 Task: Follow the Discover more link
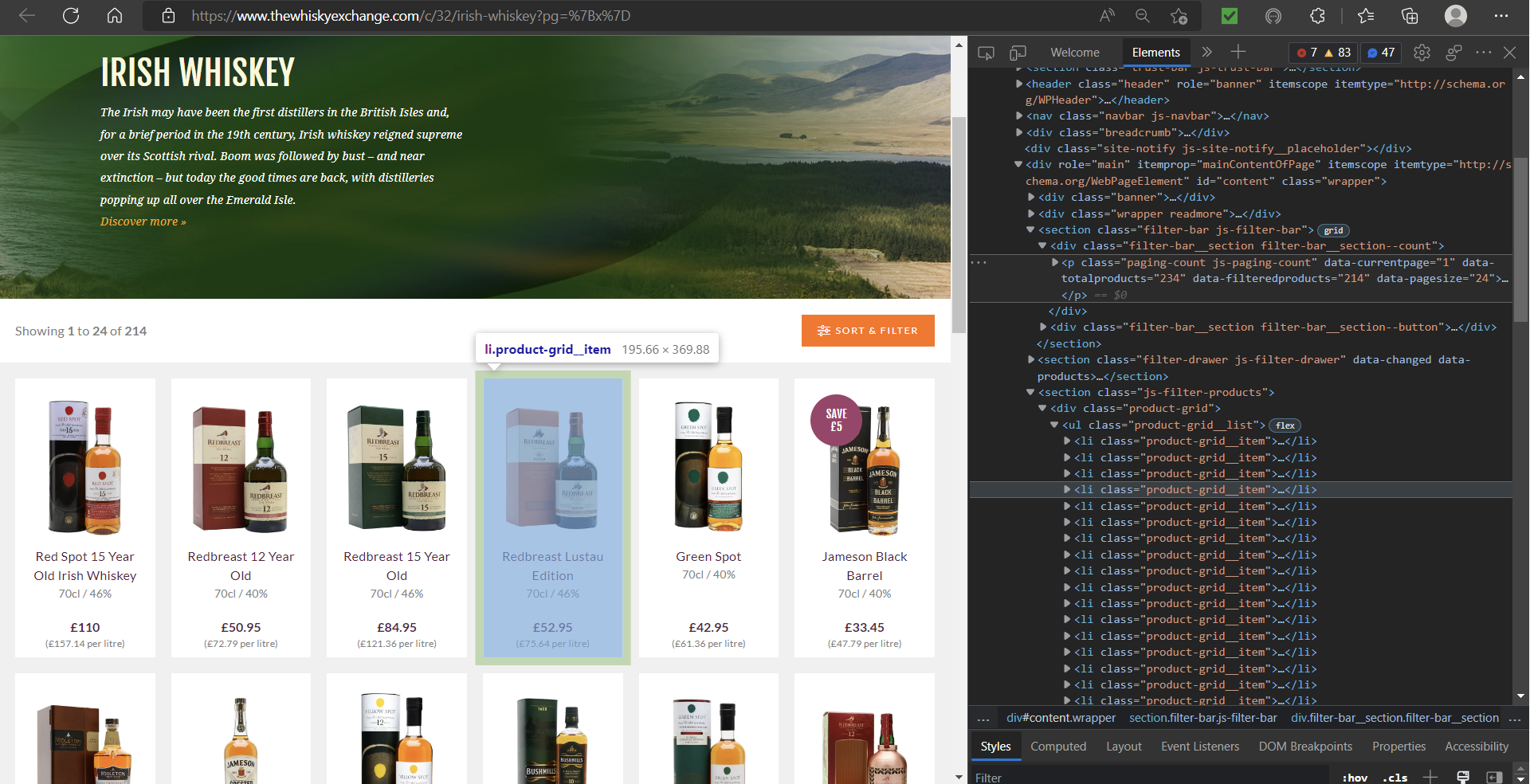[143, 221]
